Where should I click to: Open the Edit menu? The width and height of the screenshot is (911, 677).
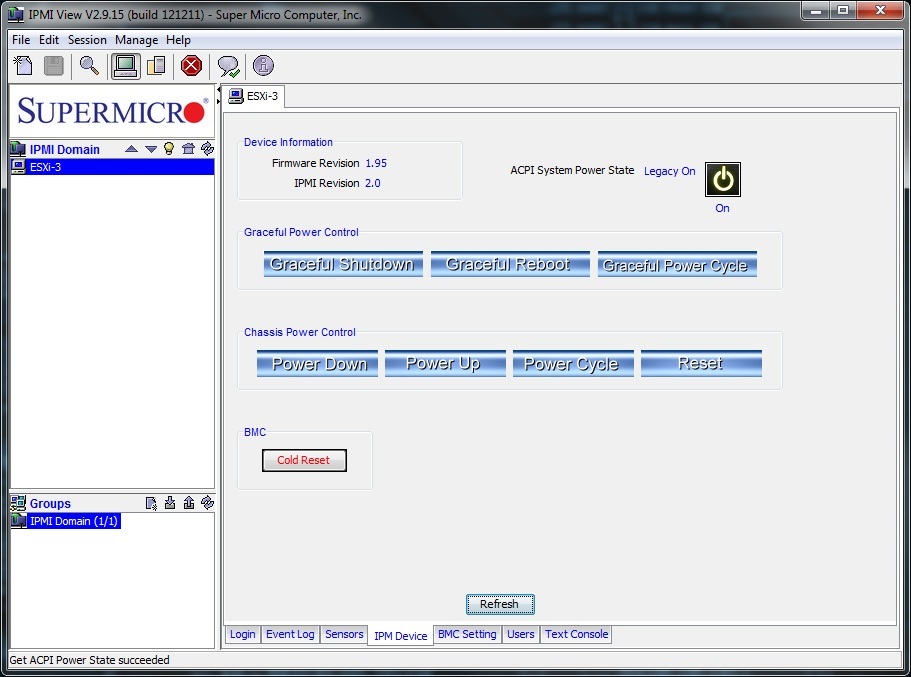(x=49, y=40)
